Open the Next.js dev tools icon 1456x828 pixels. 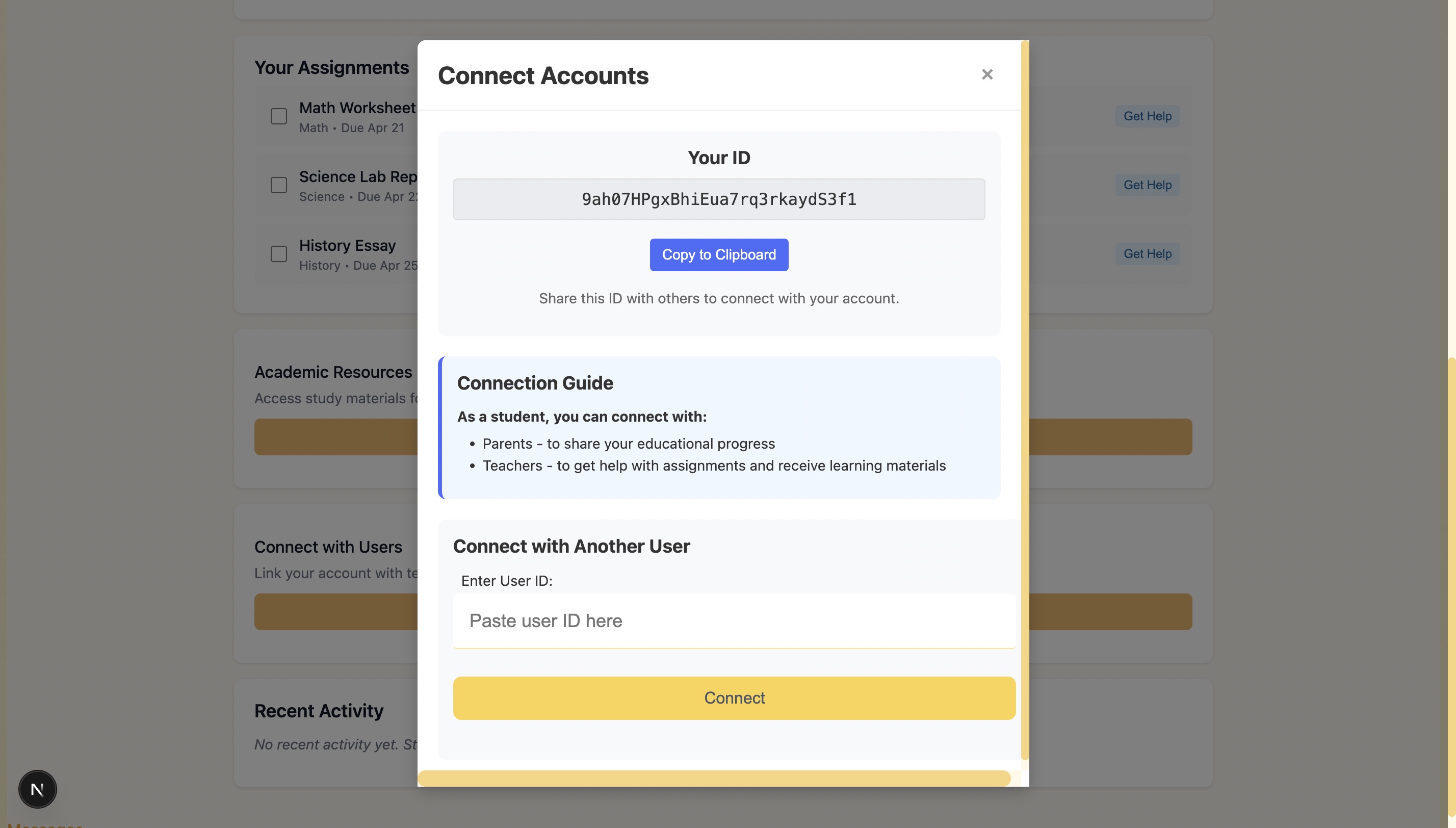[38, 789]
